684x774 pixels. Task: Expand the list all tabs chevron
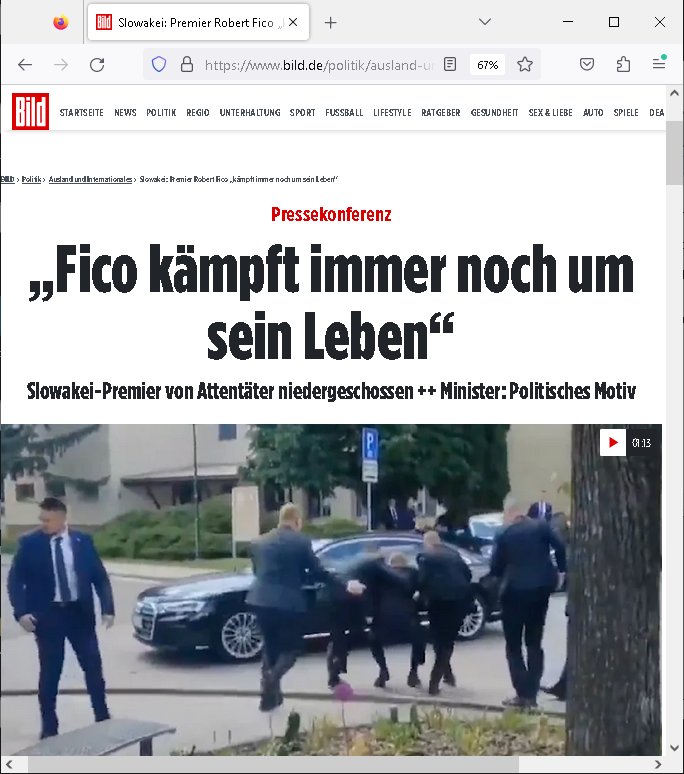pyautogui.click(x=485, y=22)
